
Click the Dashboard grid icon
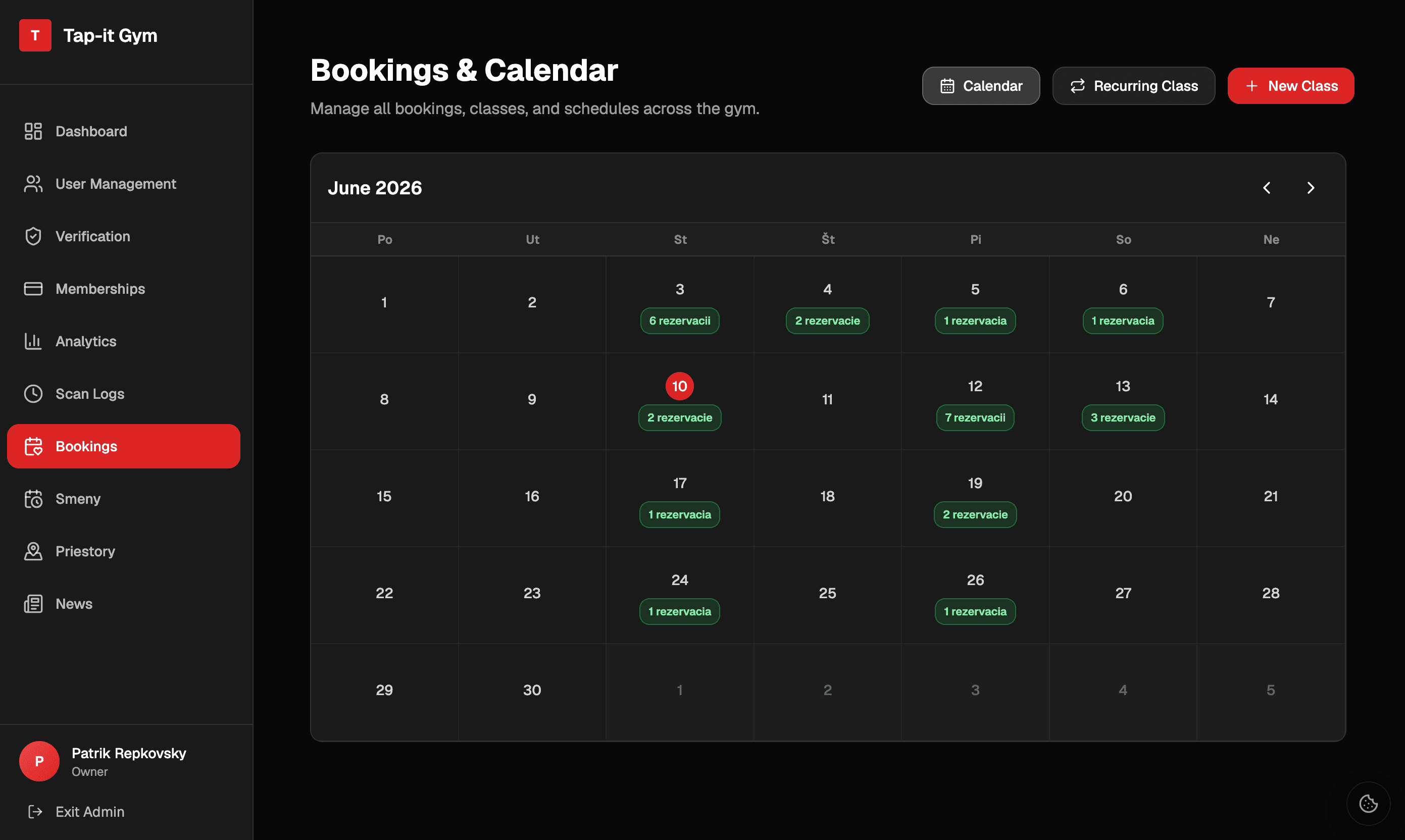pos(33,131)
